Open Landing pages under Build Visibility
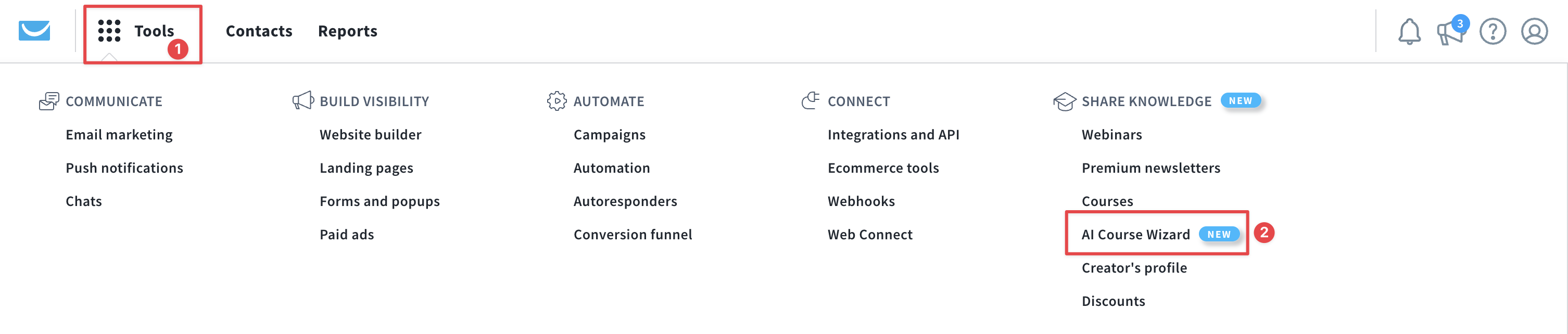The height and width of the screenshot is (334, 1568). click(366, 168)
